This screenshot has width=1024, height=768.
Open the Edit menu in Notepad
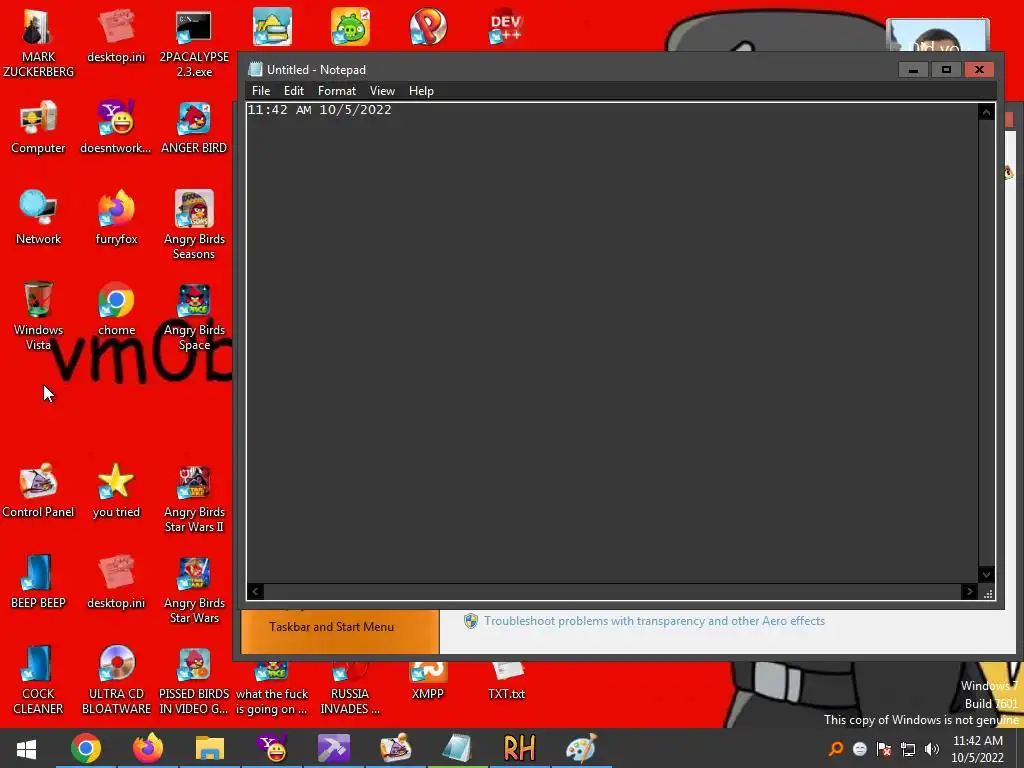(x=294, y=91)
